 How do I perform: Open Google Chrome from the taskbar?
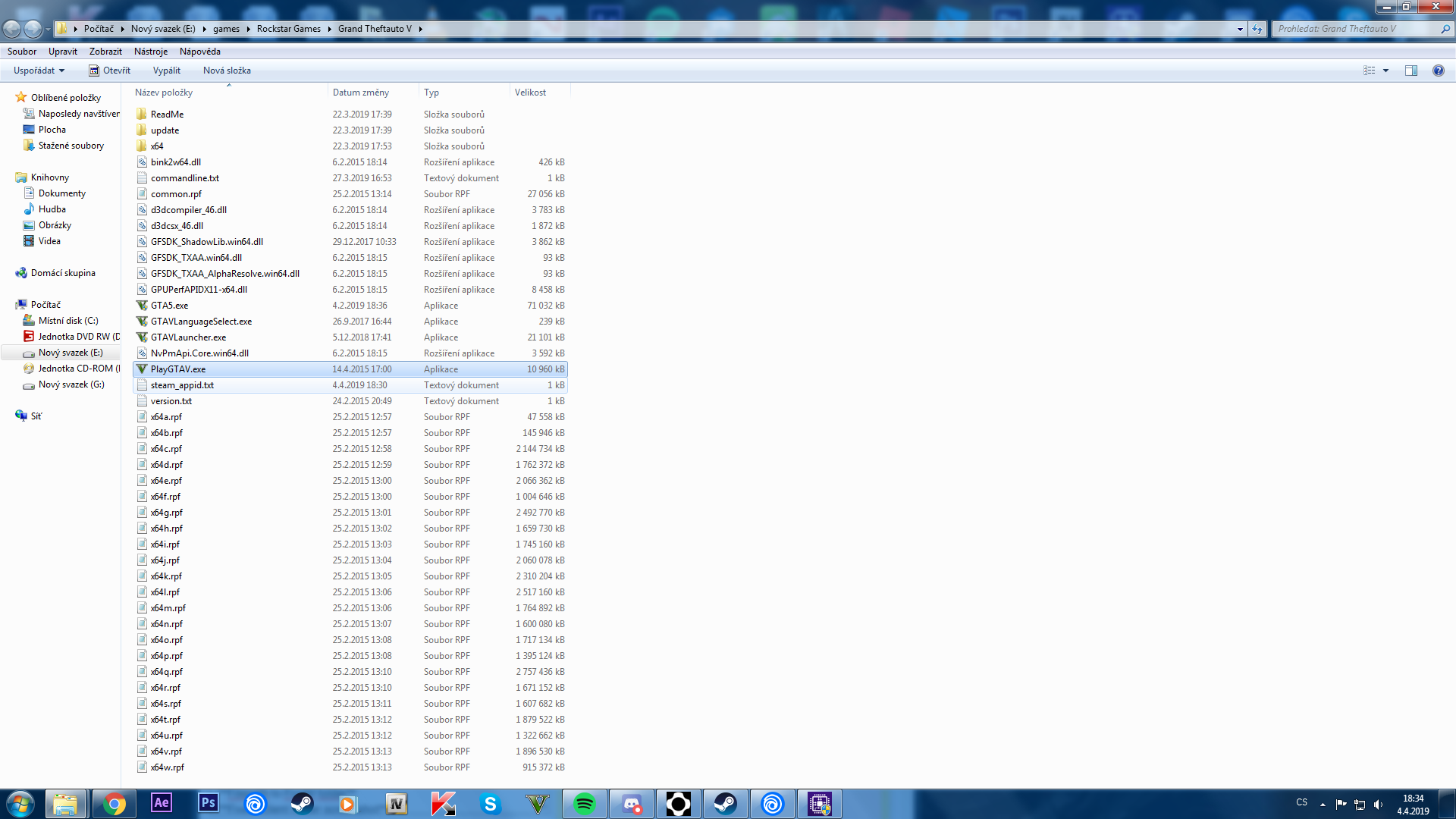(x=115, y=804)
